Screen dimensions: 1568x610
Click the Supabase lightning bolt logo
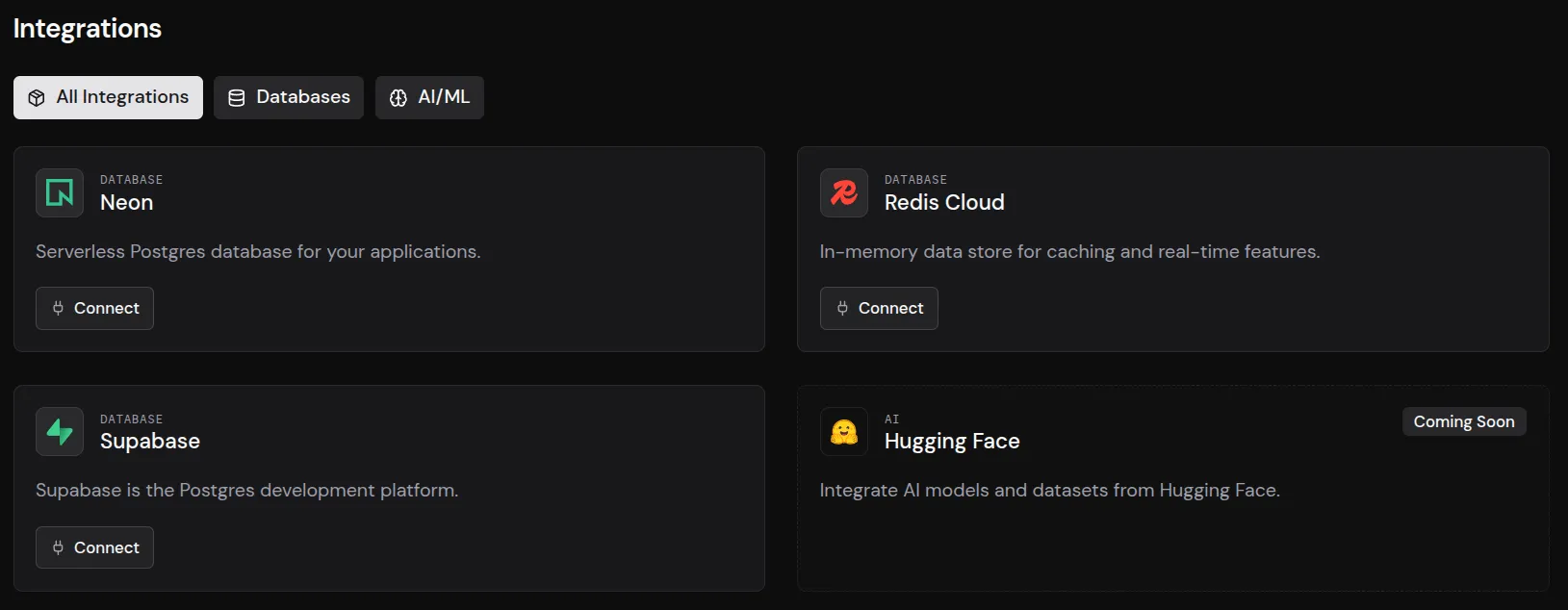tap(60, 431)
